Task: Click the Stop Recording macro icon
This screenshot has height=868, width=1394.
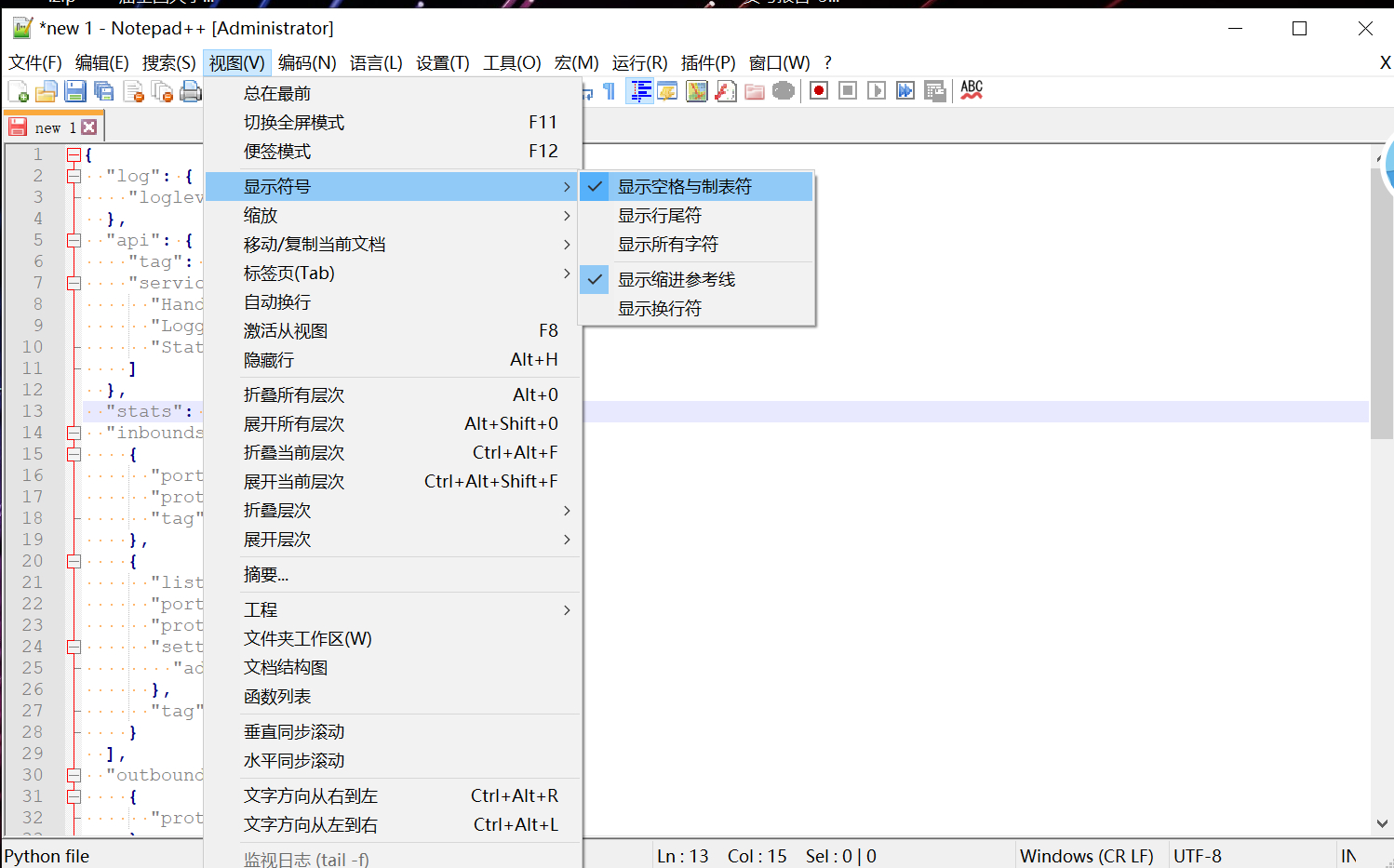Action: coord(848,91)
